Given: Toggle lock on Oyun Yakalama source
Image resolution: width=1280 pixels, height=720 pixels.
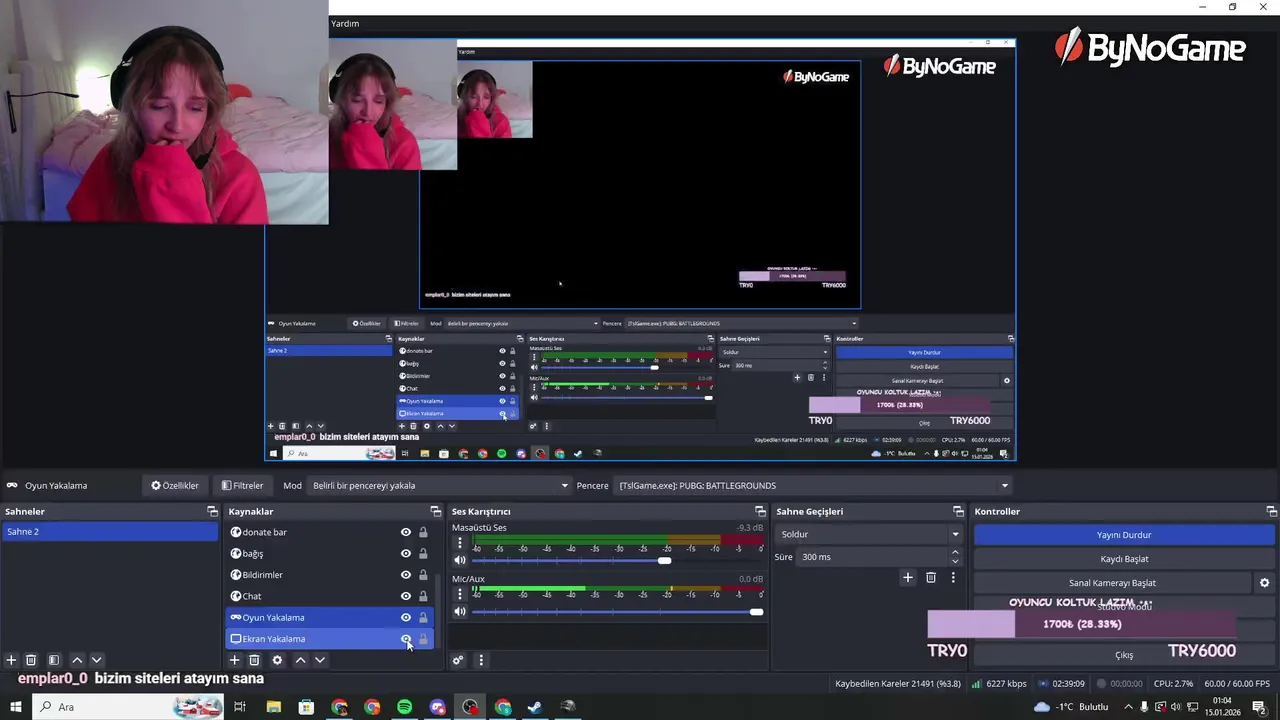Looking at the screenshot, I should click(x=423, y=618).
